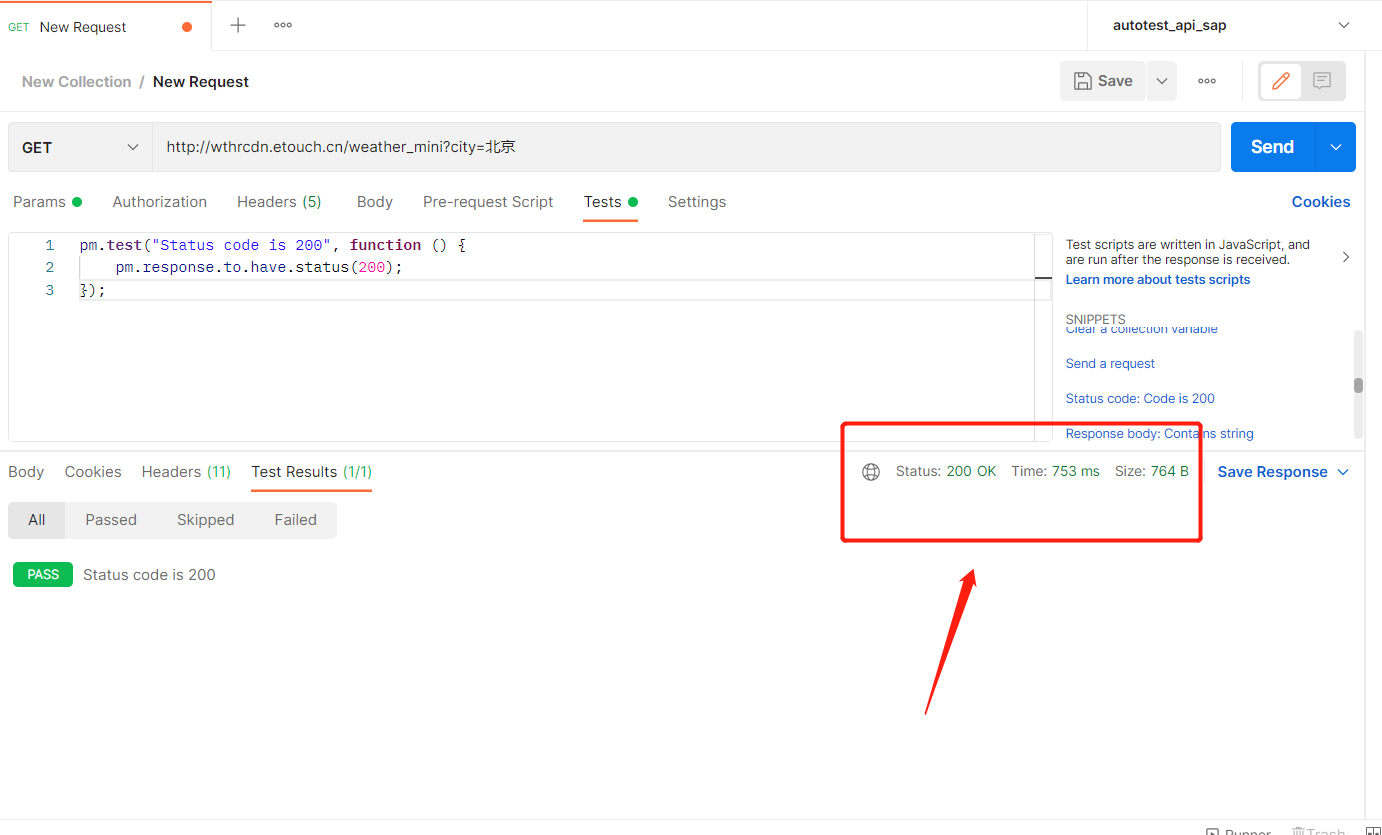Click the Status 200 OK value
This screenshot has height=835, width=1382.
click(x=971, y=471)
